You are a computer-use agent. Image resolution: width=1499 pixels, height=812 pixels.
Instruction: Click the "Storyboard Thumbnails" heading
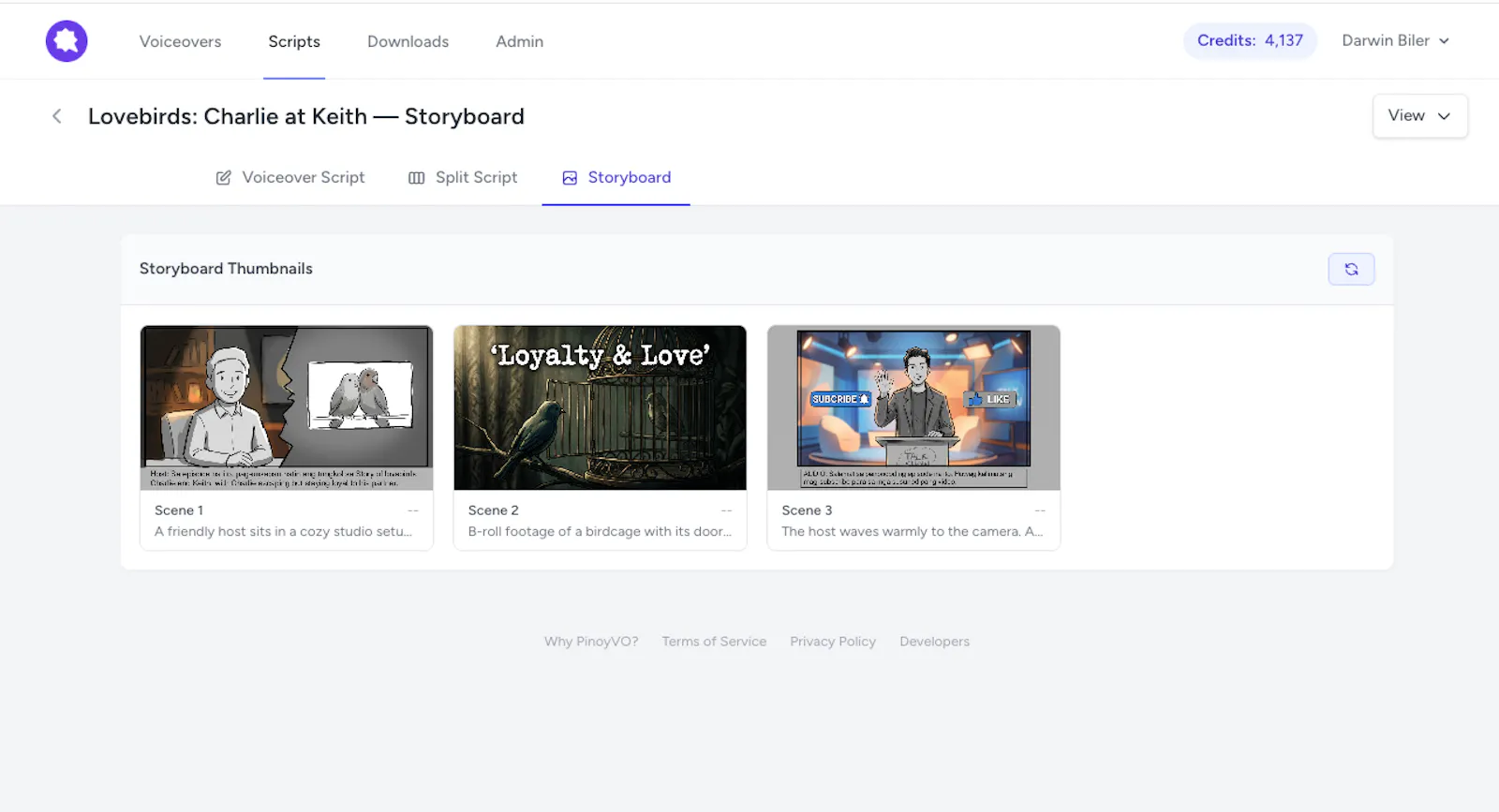click(x=226, y=269)
